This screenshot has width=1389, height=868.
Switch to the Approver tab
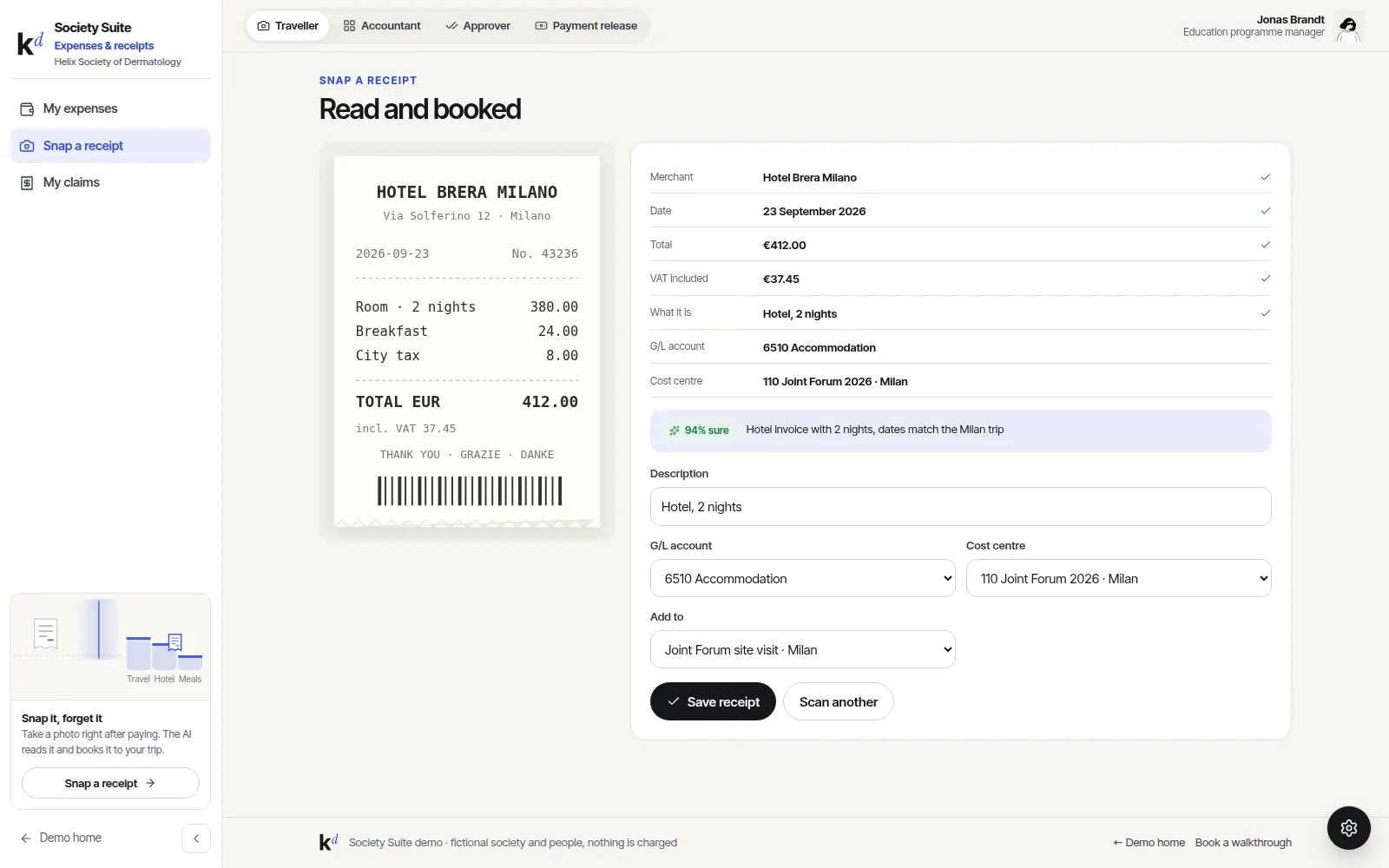[x=478, y=26]
